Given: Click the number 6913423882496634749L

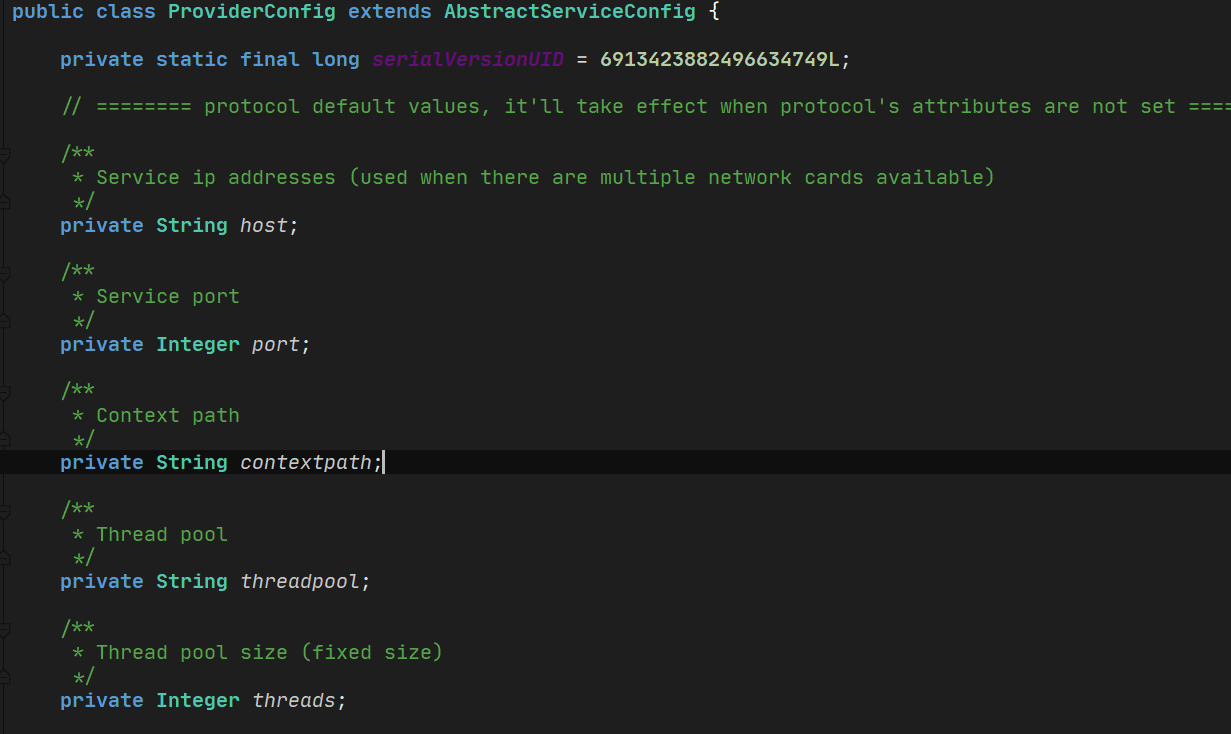Looking at the screenshot, I should click(720, 59).
